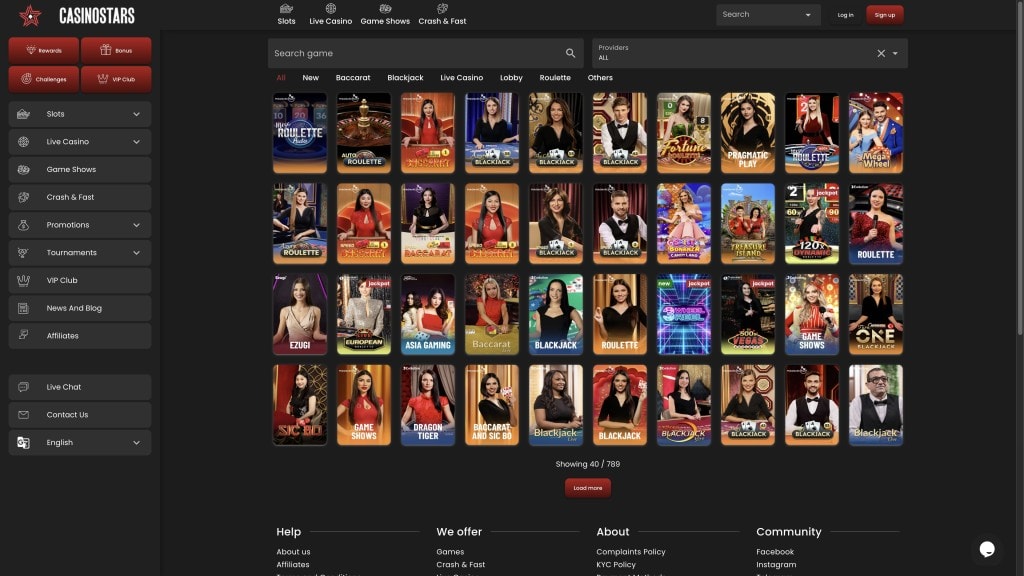Click the Contact Us envelope icon
Image resolution: width=1024 pixels, height=576 pixels.
point(24,415)
